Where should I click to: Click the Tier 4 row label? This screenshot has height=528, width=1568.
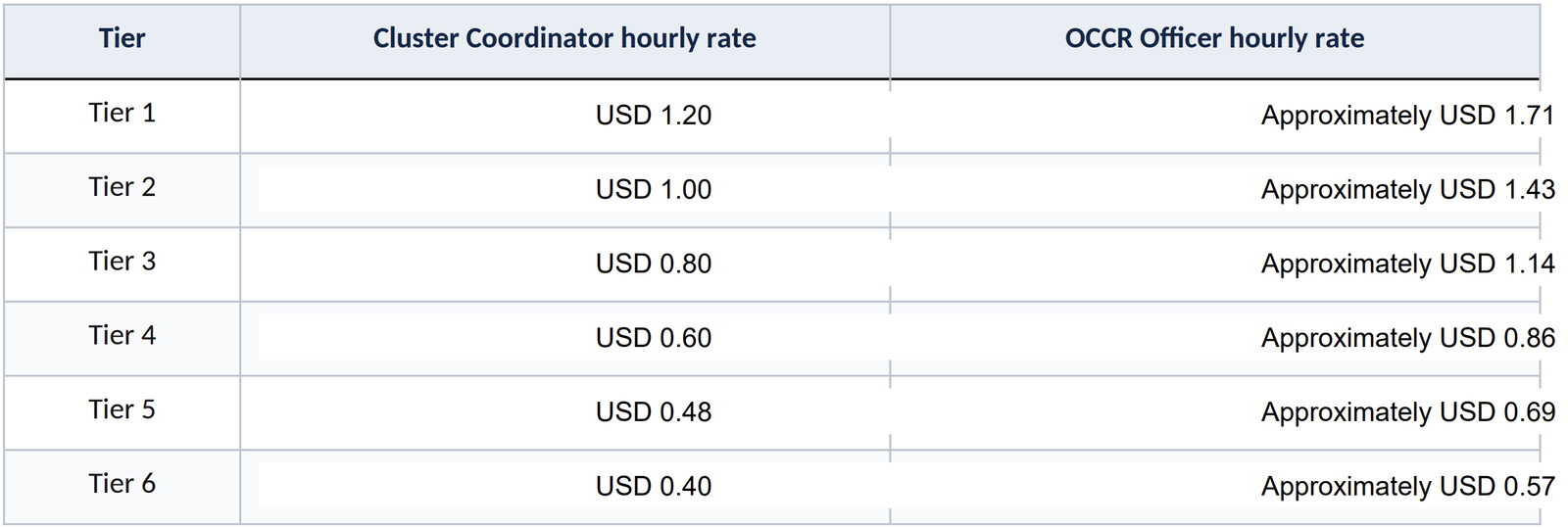point(122,336)
